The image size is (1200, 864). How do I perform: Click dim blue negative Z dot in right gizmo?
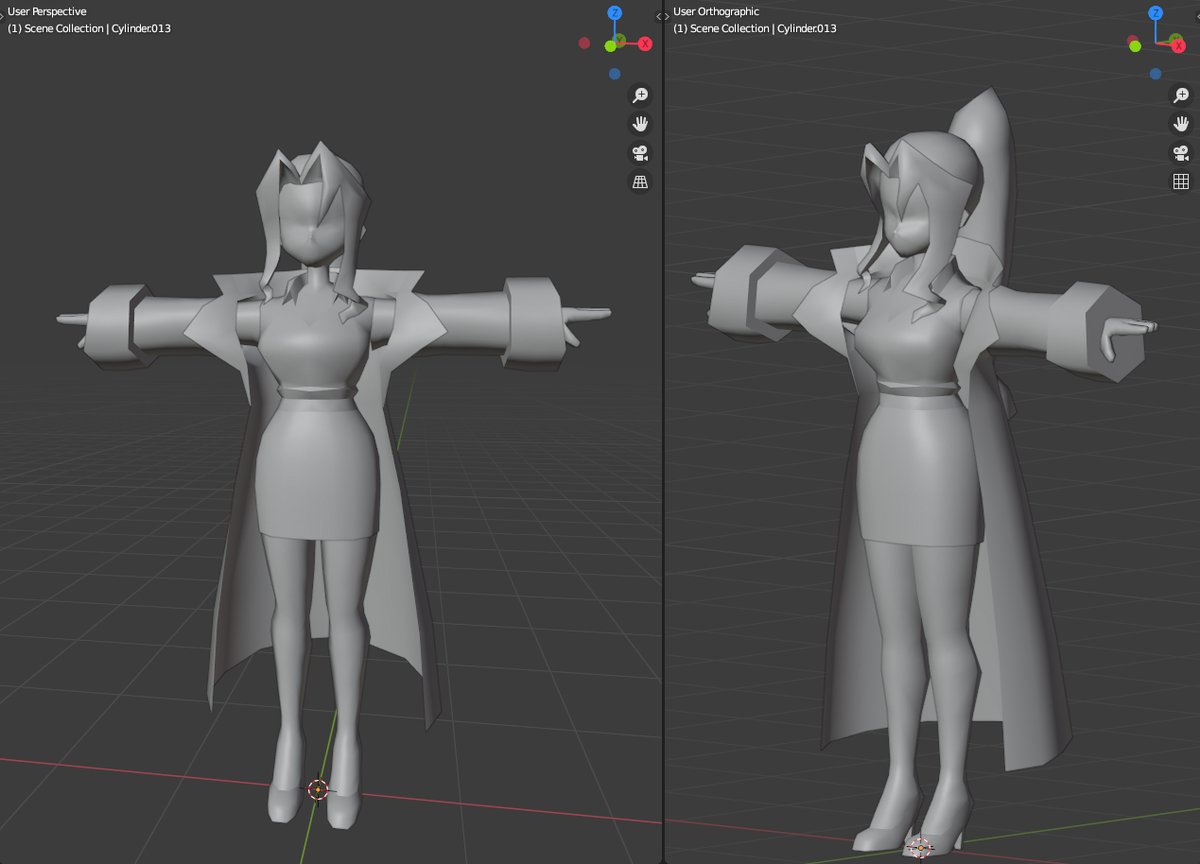click(1156, 74)
